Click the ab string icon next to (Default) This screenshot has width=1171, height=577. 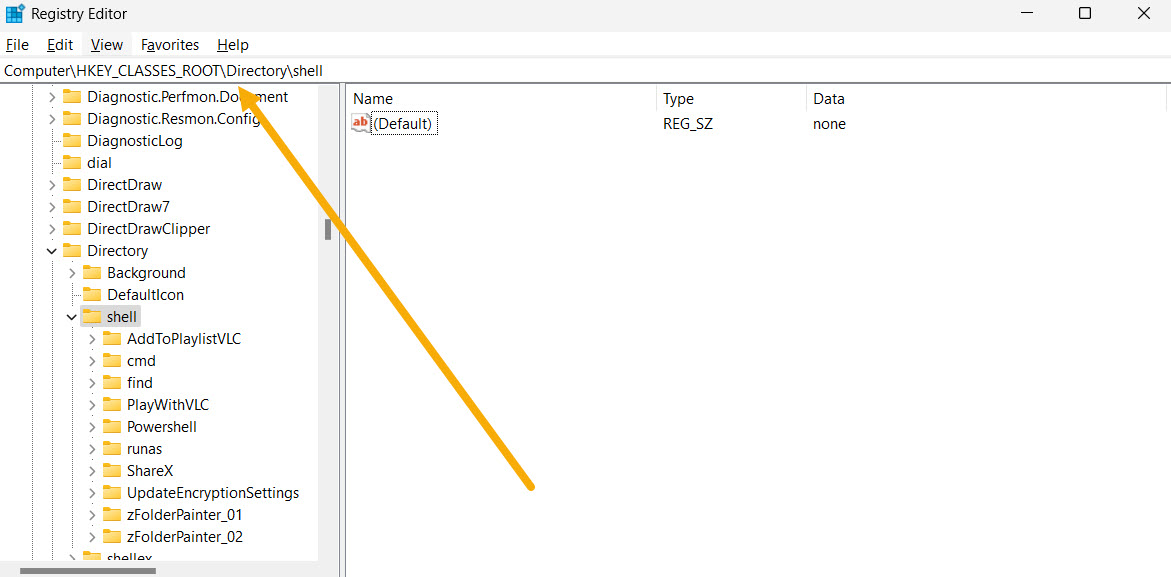pos(360,122)
